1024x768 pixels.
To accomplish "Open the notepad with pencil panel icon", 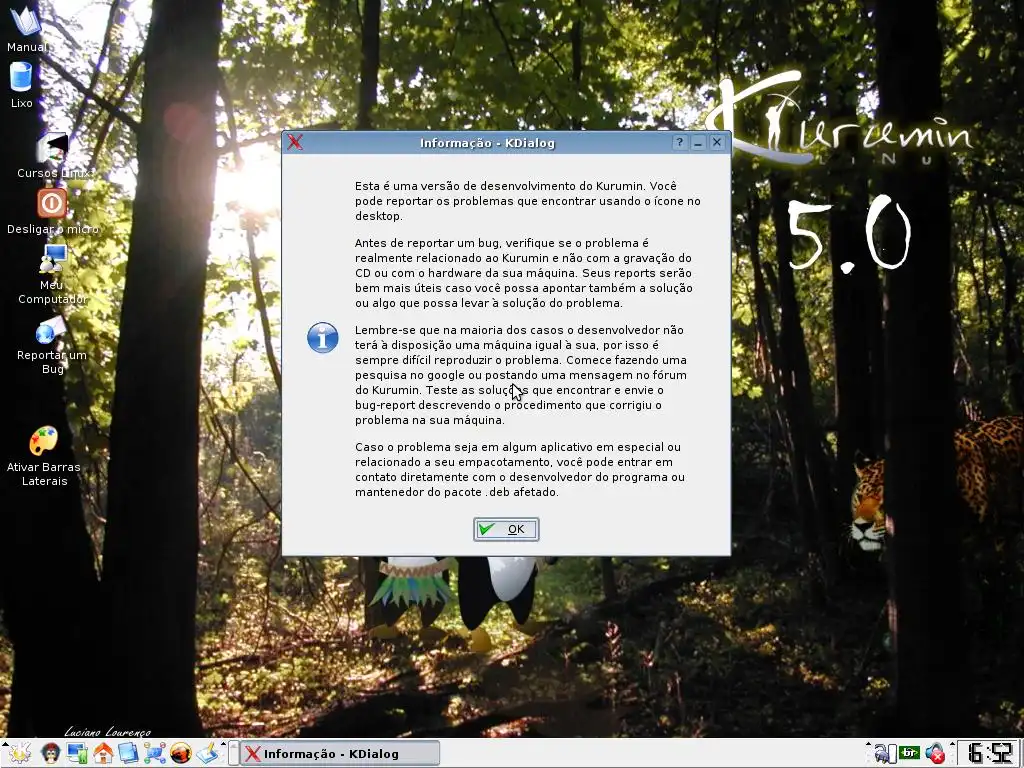I will coord(208,753).
